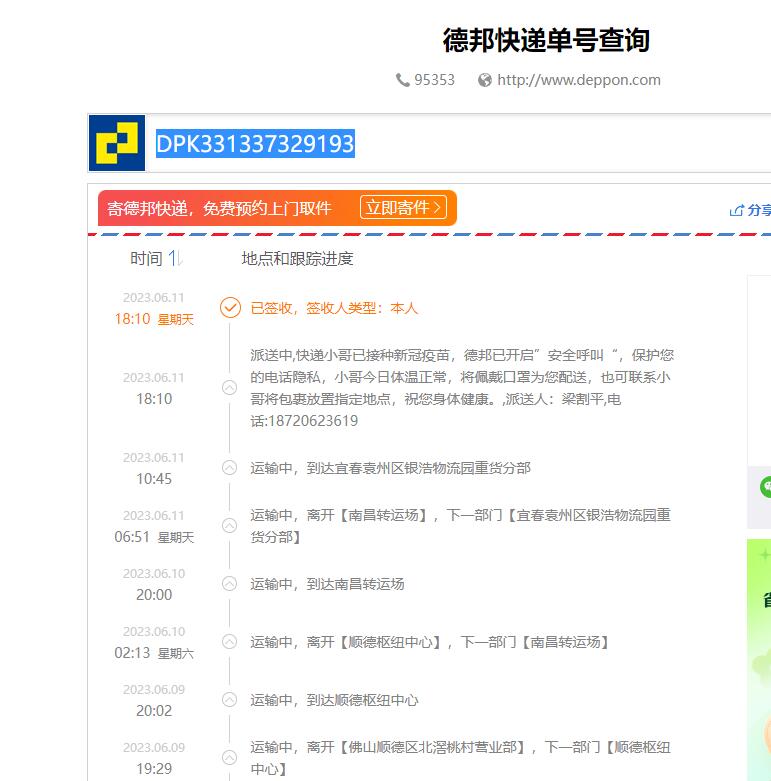Screen dimensions: 771x781
Task: Click the circle icon for 派送中 entry
Action: pos(229,388)
